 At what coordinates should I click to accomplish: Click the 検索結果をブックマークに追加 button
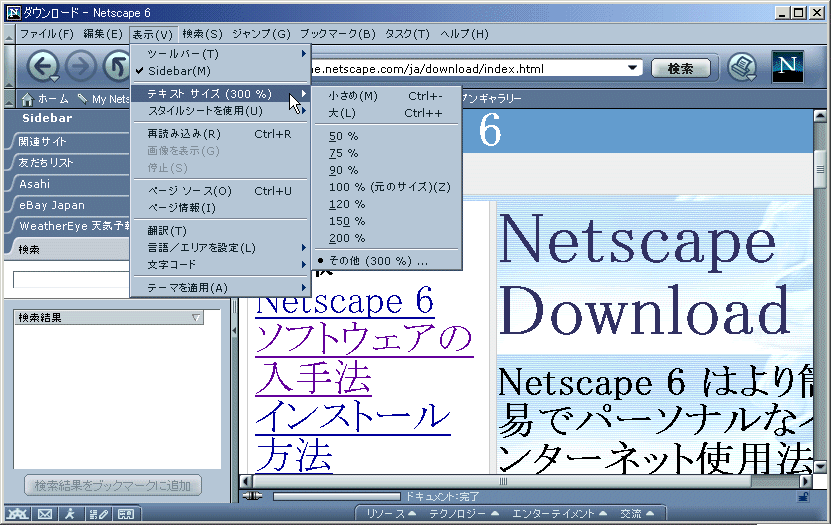pos(112,485)
